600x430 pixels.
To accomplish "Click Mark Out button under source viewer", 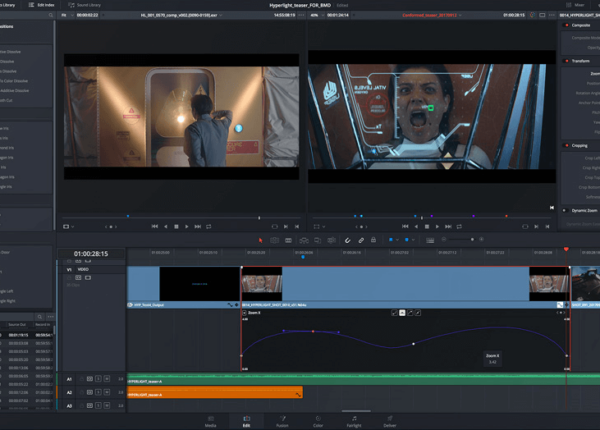I will [297, 226].
